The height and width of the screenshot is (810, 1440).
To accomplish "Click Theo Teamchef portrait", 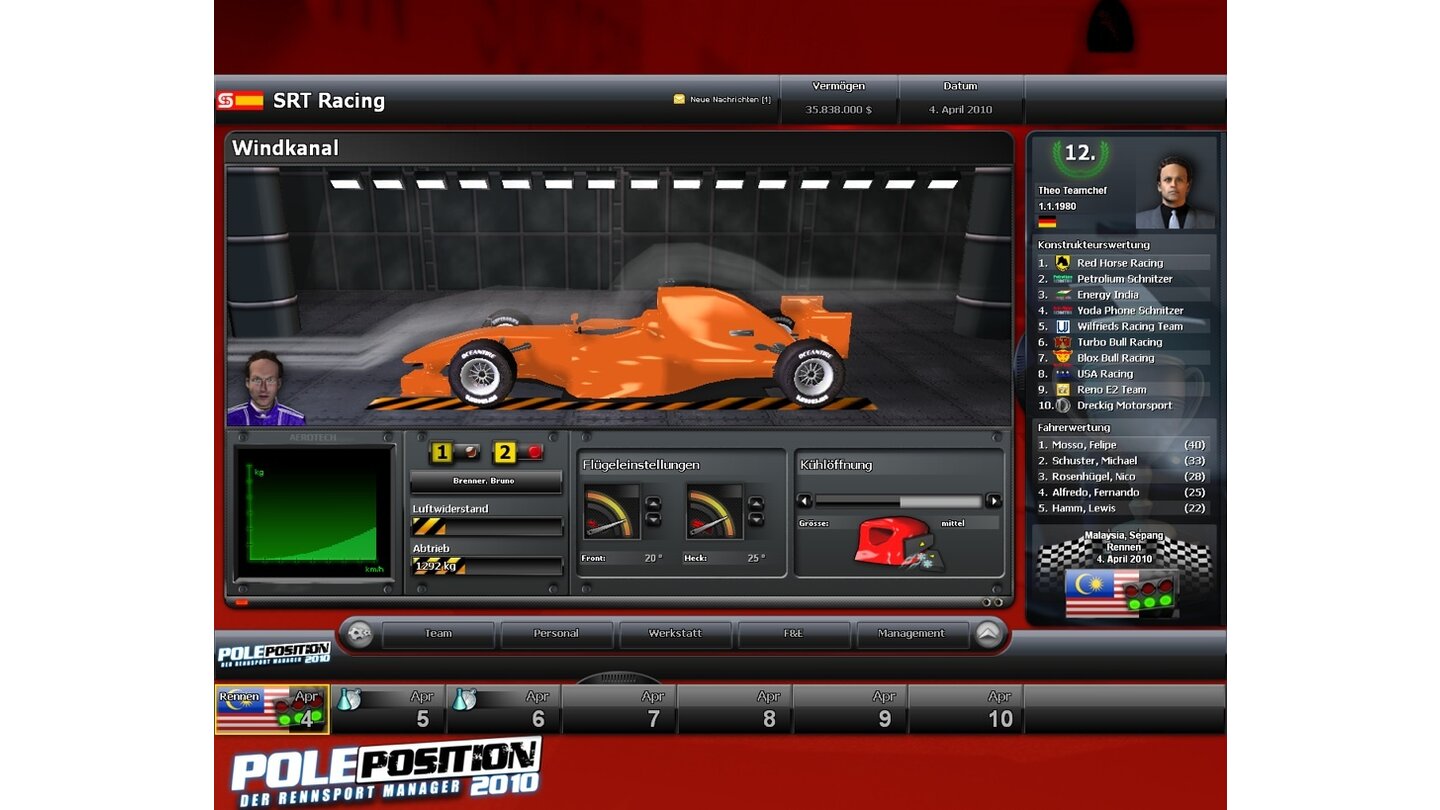I will [x=1175, y=191].
